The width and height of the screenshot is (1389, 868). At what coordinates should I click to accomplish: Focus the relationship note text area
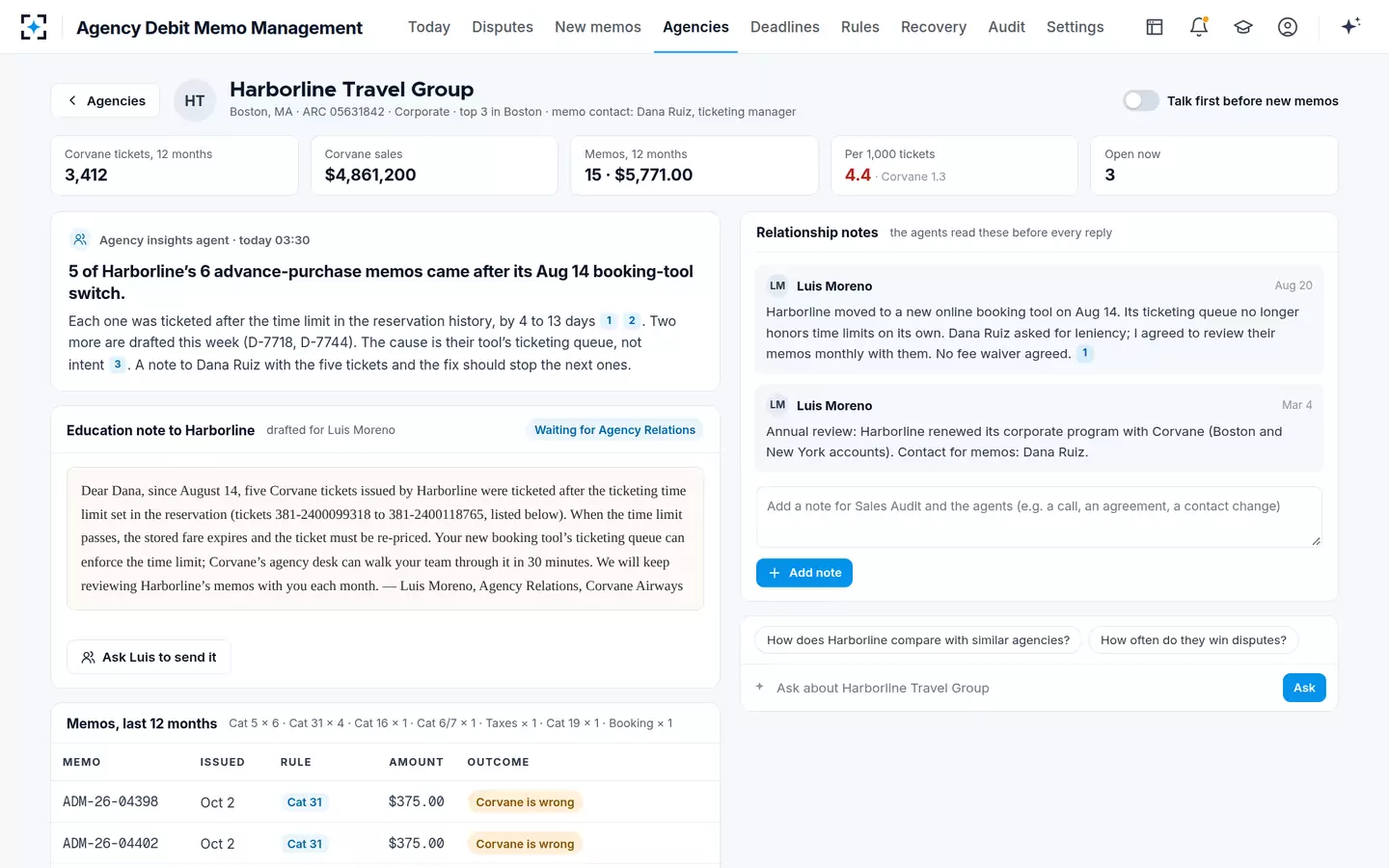1039,517
